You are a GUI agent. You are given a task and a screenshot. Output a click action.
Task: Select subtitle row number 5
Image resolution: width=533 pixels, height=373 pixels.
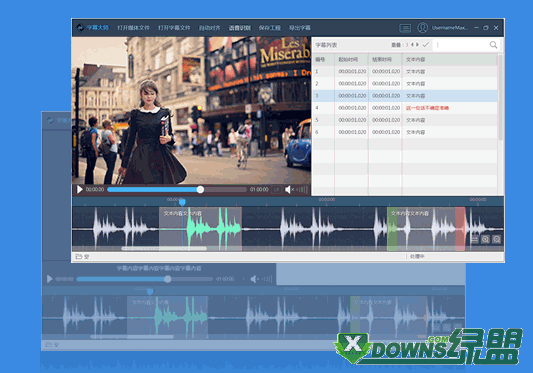(x=405, y=120)
